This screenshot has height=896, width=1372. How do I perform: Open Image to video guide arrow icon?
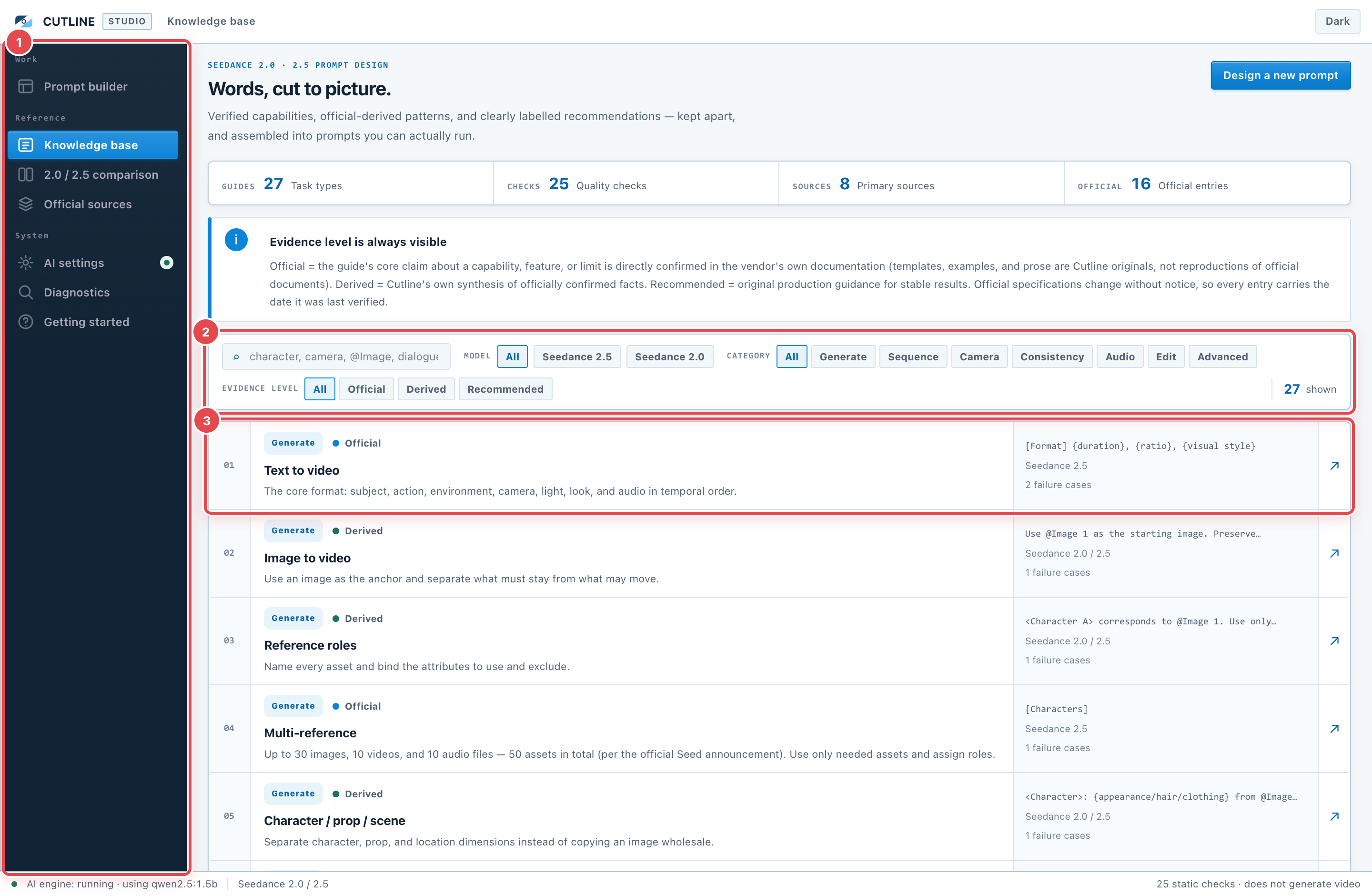(x=1334, y=553)
